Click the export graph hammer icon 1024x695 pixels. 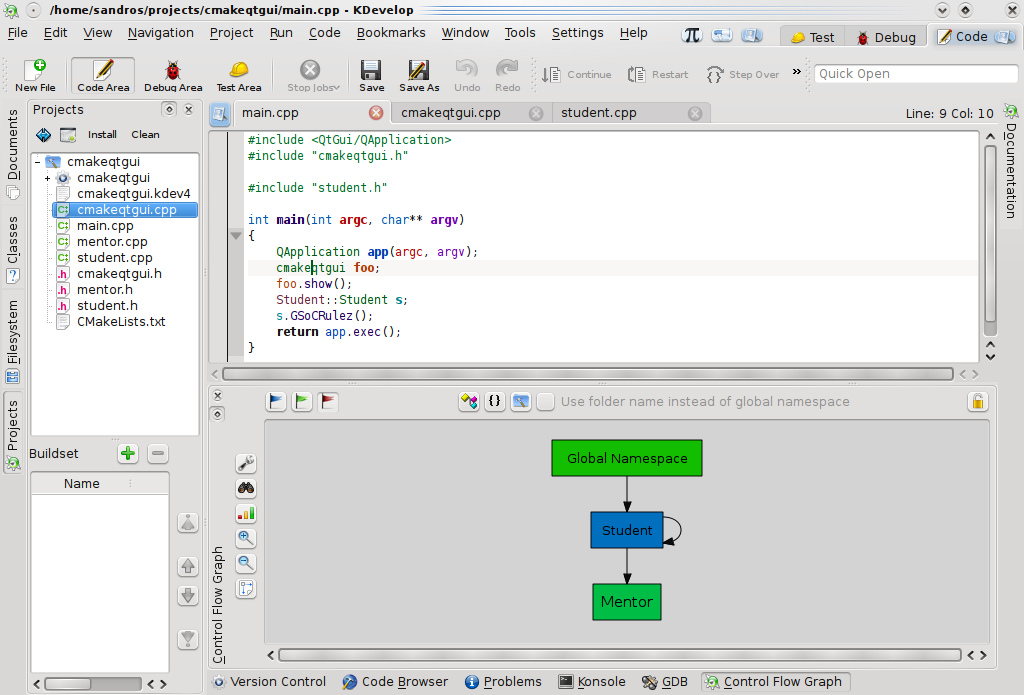521,401
